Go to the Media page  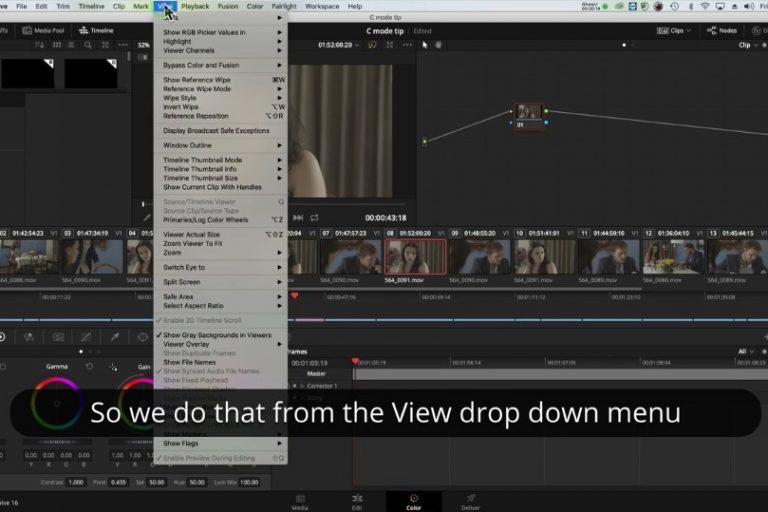[300, 502]
